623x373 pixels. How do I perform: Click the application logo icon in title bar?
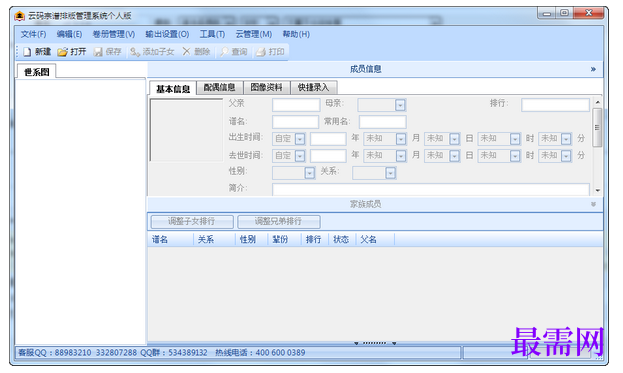click(x=19, y=16)
